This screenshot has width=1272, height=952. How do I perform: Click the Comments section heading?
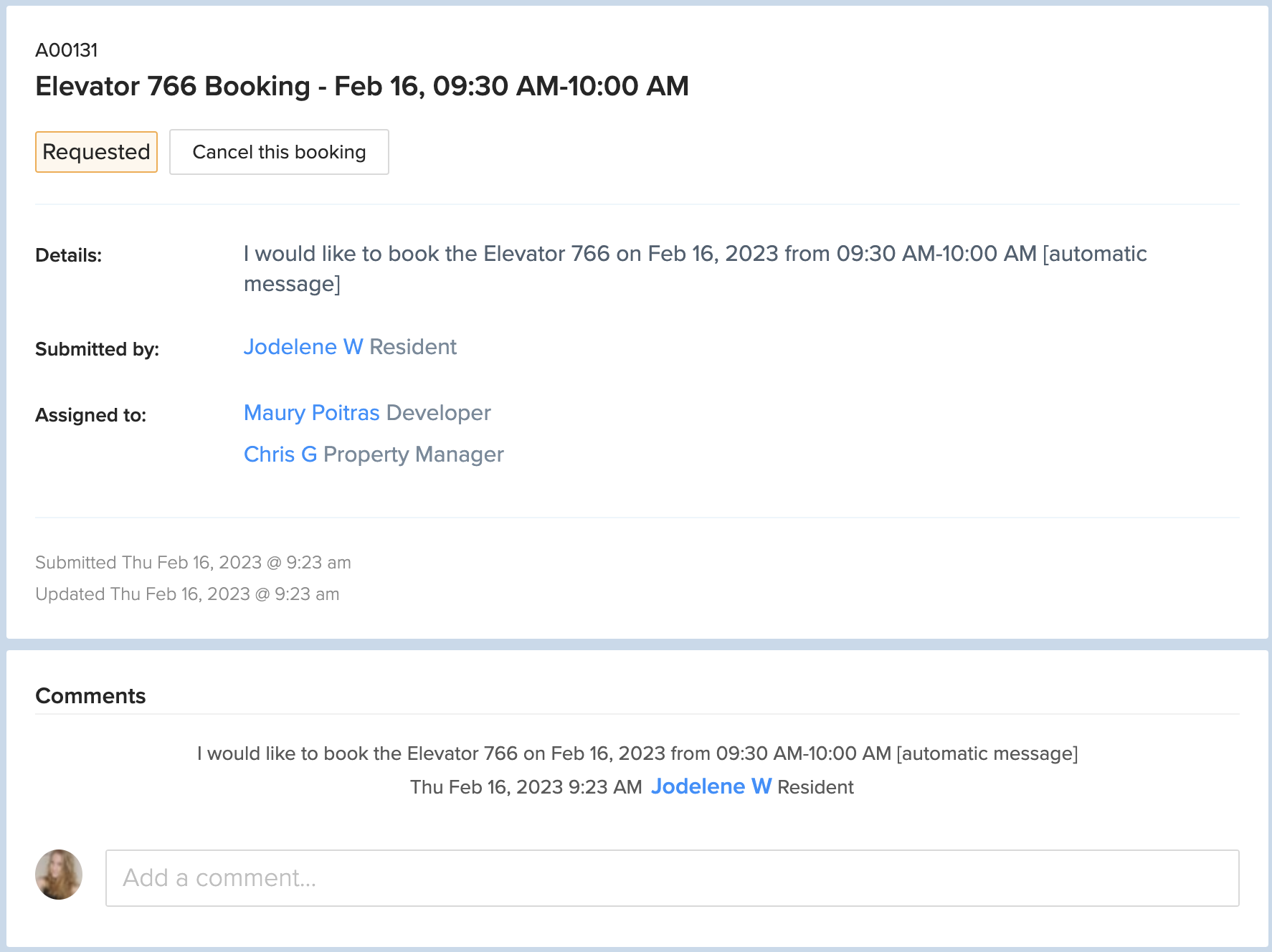tap(90, 696)
